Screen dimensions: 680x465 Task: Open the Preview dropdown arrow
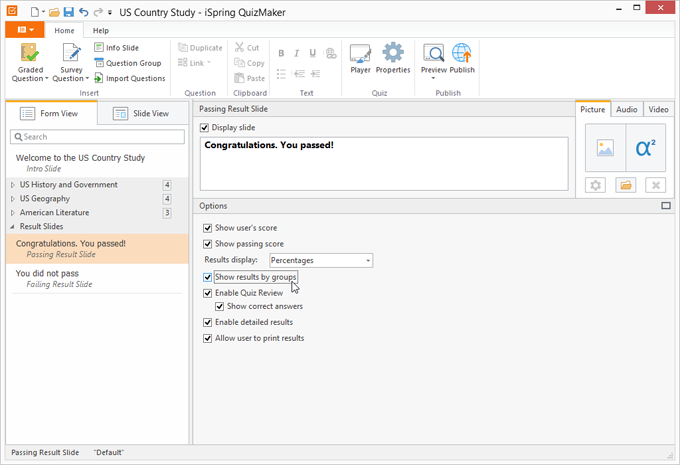point(433,78)
